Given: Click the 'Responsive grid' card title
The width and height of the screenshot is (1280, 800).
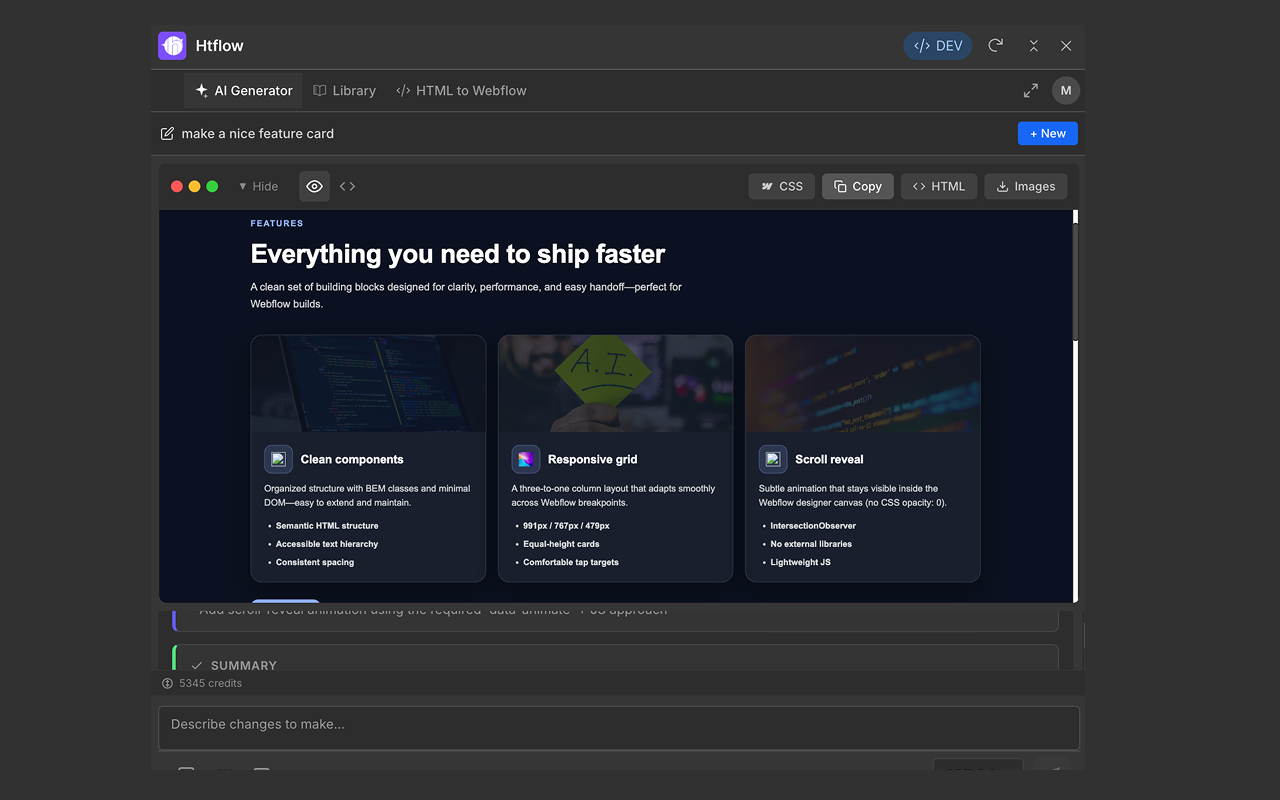Looking at the screenshot, I should [x=593, y=459].
